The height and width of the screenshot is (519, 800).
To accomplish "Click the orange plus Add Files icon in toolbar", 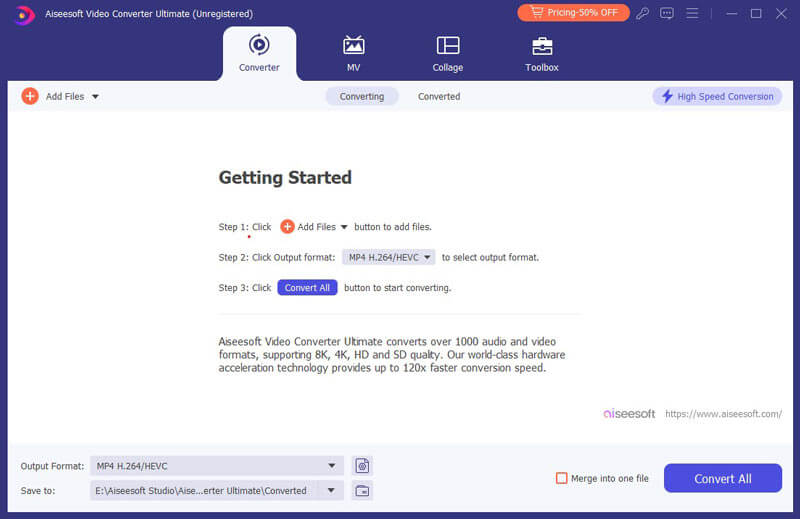I will click(30, 96).
